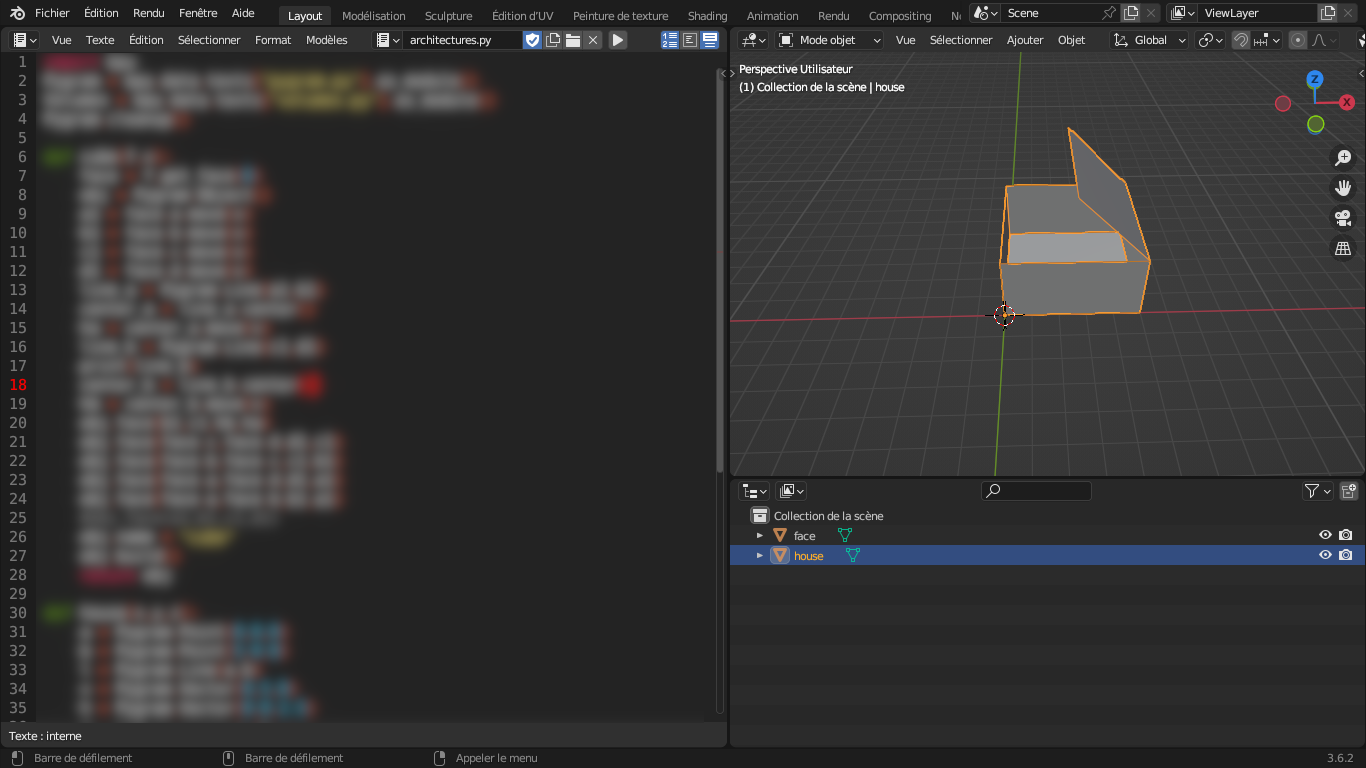Toggle camera view with the camera icon
1366x768 pixels.
click(x=1343, y=218)
